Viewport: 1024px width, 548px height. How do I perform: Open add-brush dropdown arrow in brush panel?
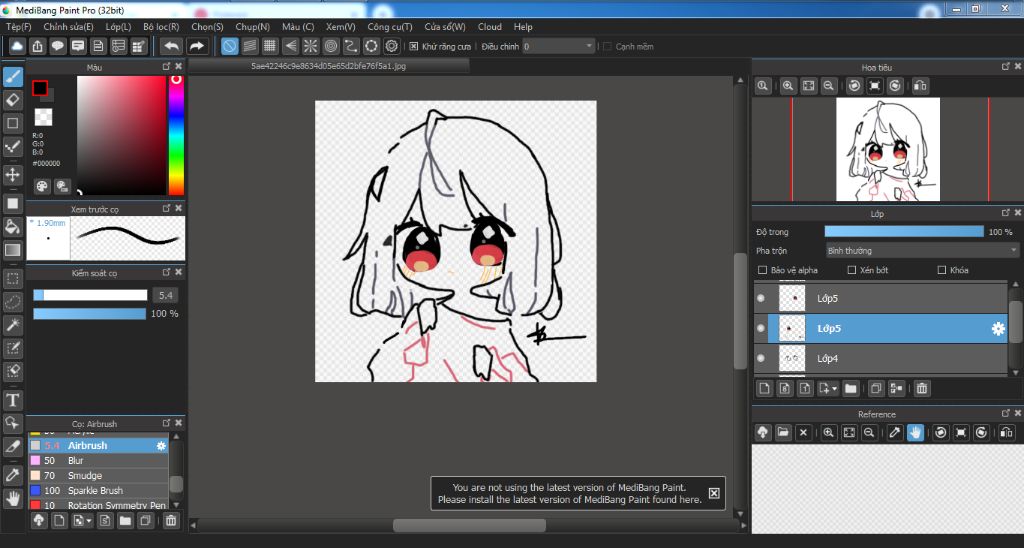[89, 521]
